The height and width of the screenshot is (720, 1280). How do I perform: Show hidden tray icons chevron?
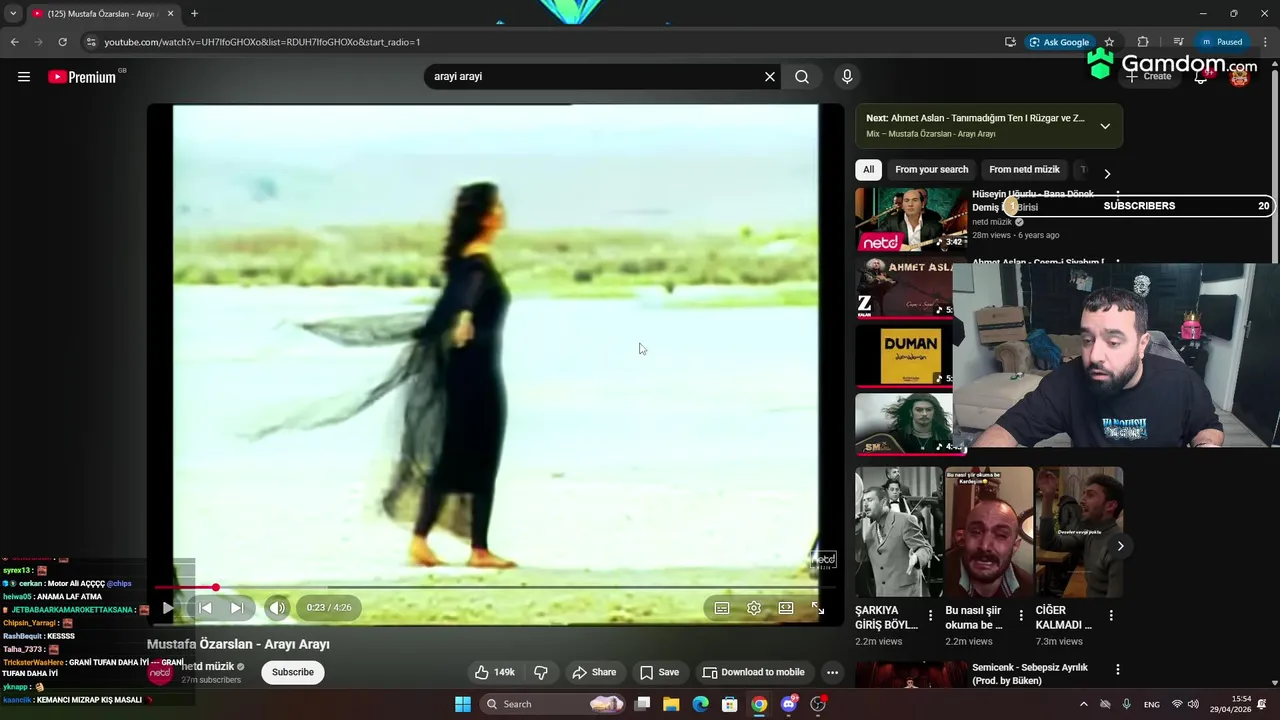coord(1084,704)
